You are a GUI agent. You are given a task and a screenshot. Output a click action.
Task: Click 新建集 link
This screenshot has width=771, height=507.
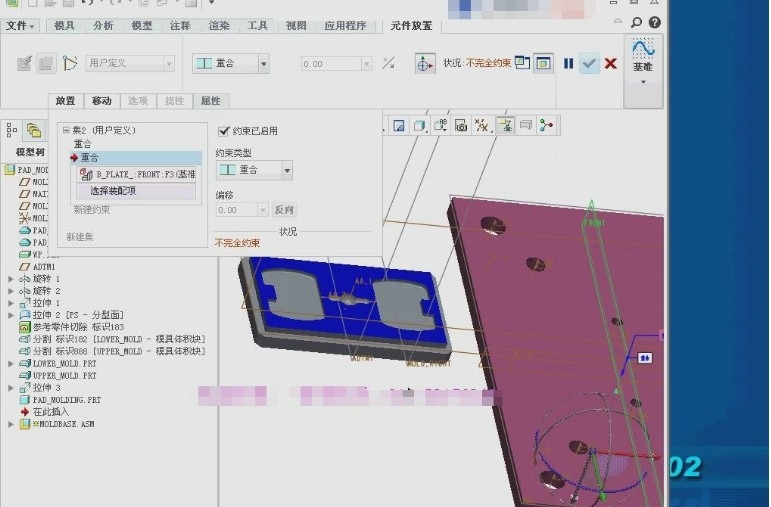[80, 237]
